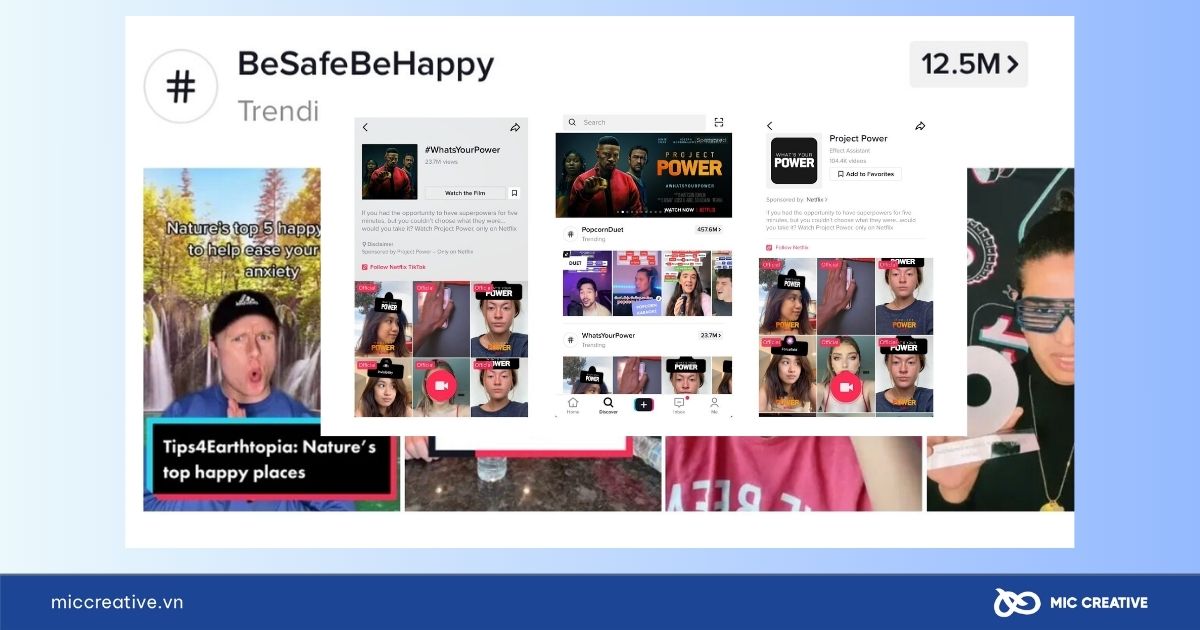Viewport: 1200px width, 630px height.
Task: Tap the record button on #WhatsYourPower page
Action: pos(441,386)
